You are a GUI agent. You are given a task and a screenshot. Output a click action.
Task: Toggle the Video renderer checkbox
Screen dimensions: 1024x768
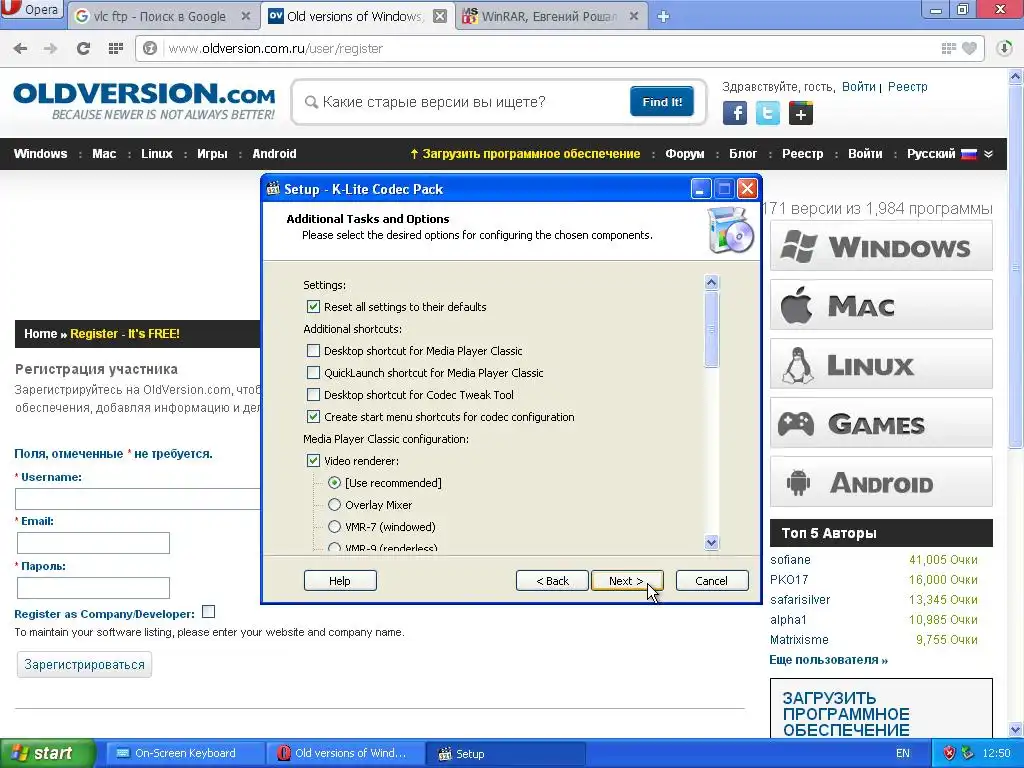coord(313,461)
